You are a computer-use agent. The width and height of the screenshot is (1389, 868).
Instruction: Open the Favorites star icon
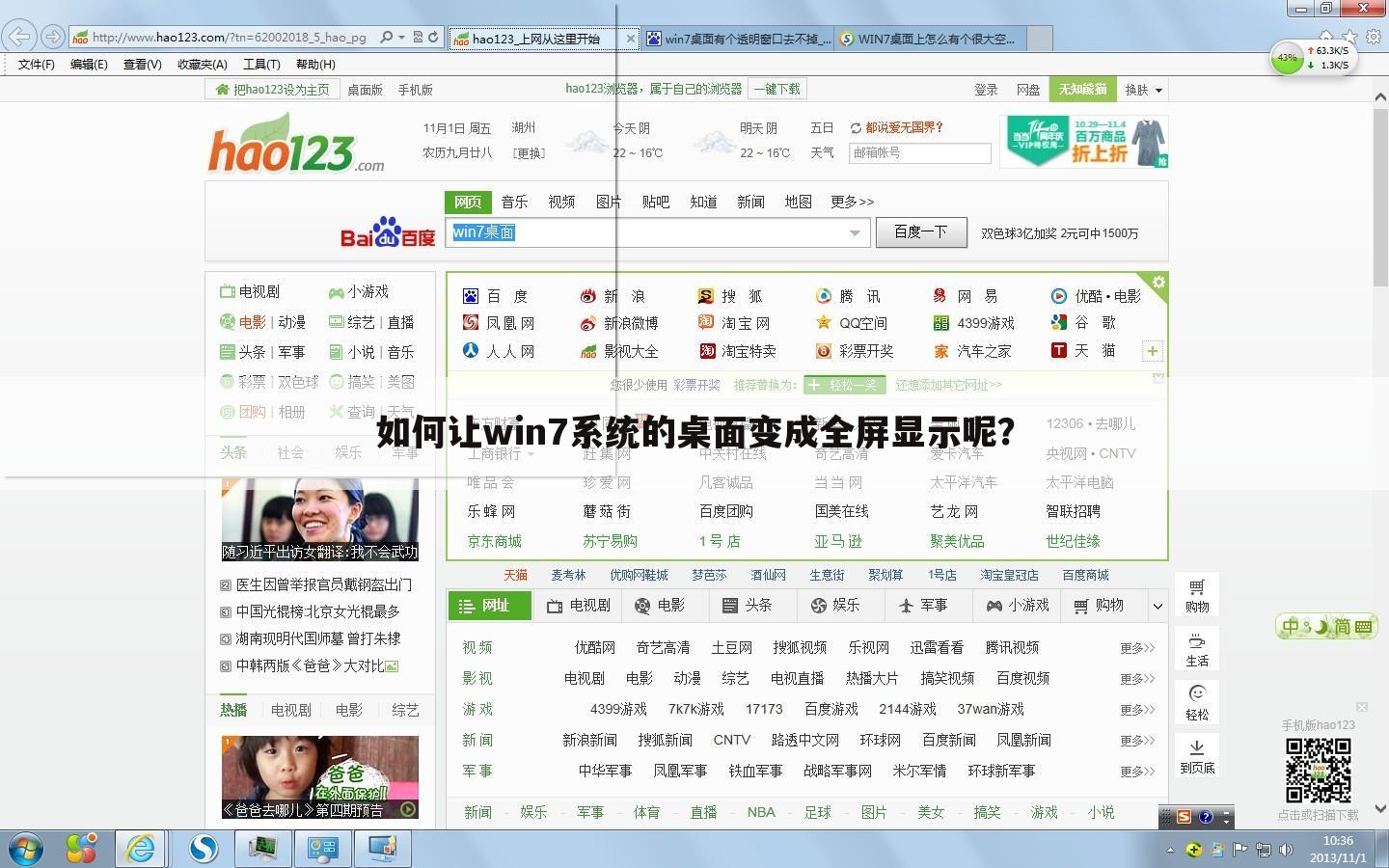pos(1349,38)
